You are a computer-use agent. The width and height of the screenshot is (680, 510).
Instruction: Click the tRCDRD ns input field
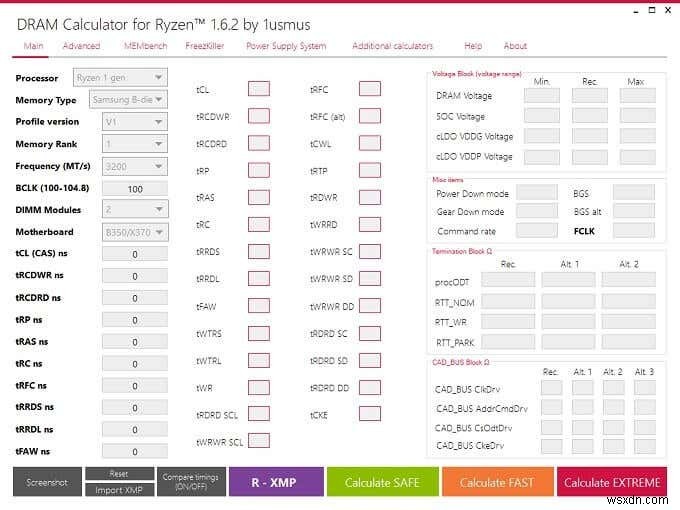135,298
